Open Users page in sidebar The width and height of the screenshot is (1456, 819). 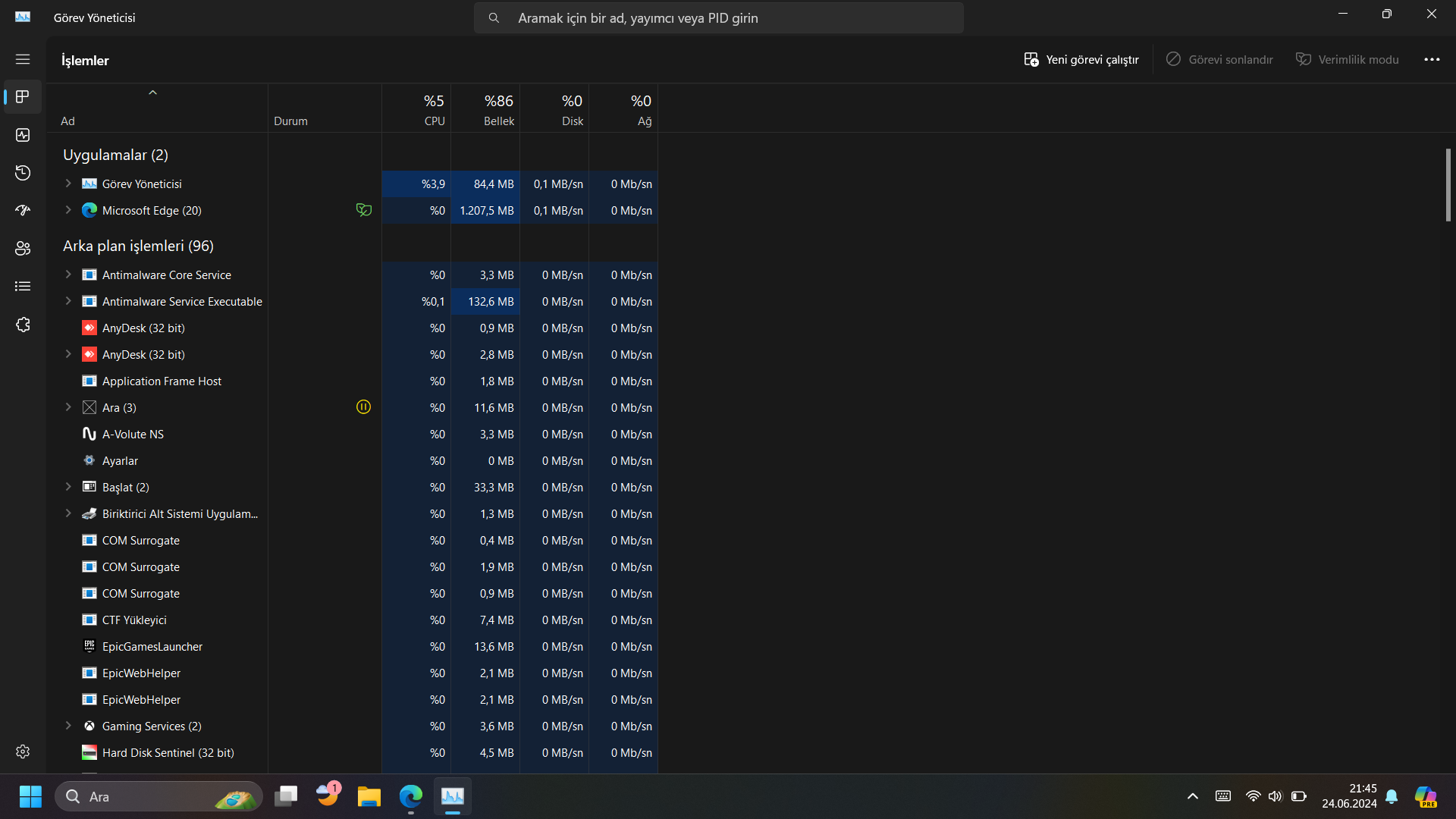tap(23, 249)
